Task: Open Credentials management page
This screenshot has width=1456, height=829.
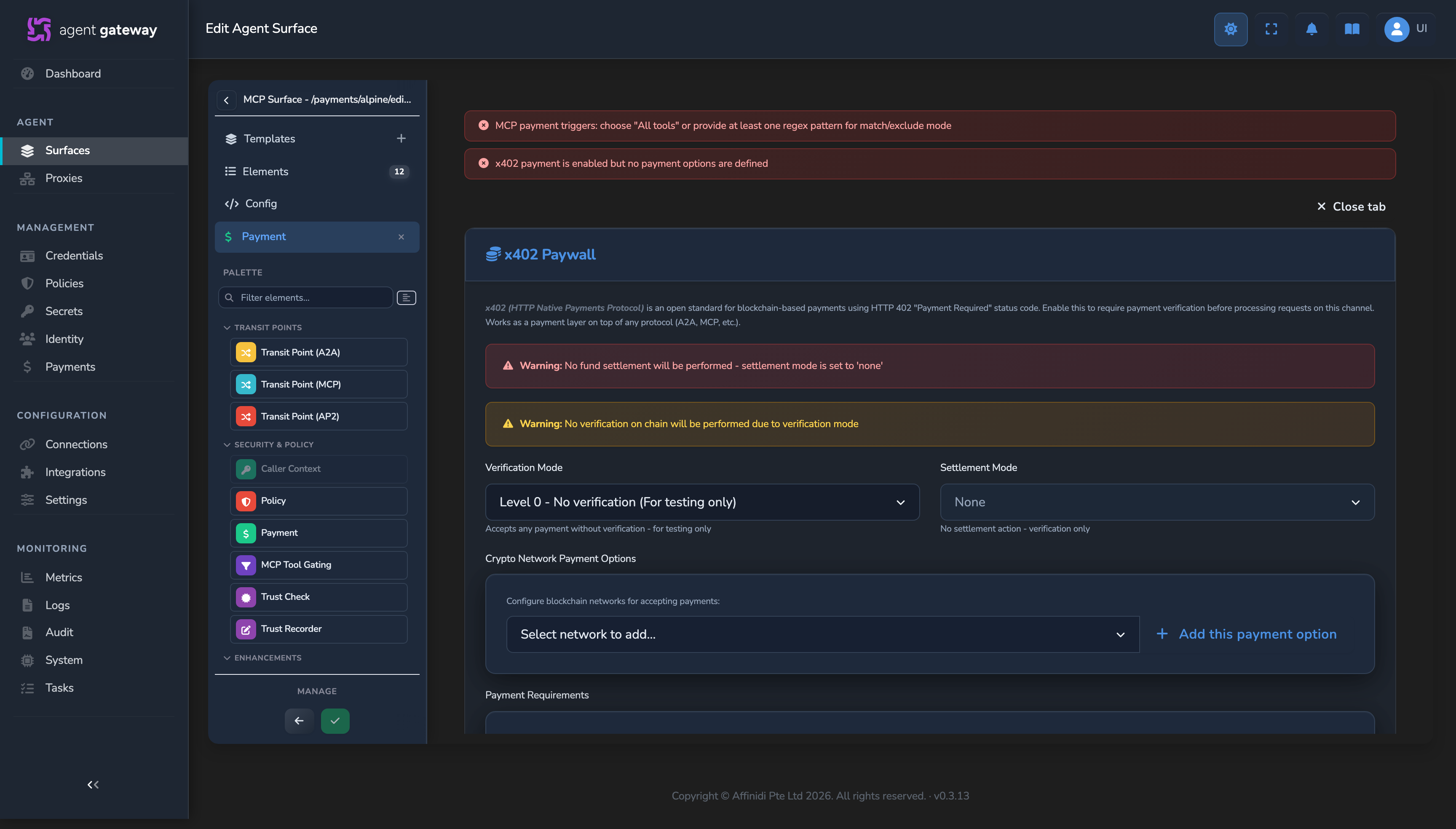Action: click(74, 256)
